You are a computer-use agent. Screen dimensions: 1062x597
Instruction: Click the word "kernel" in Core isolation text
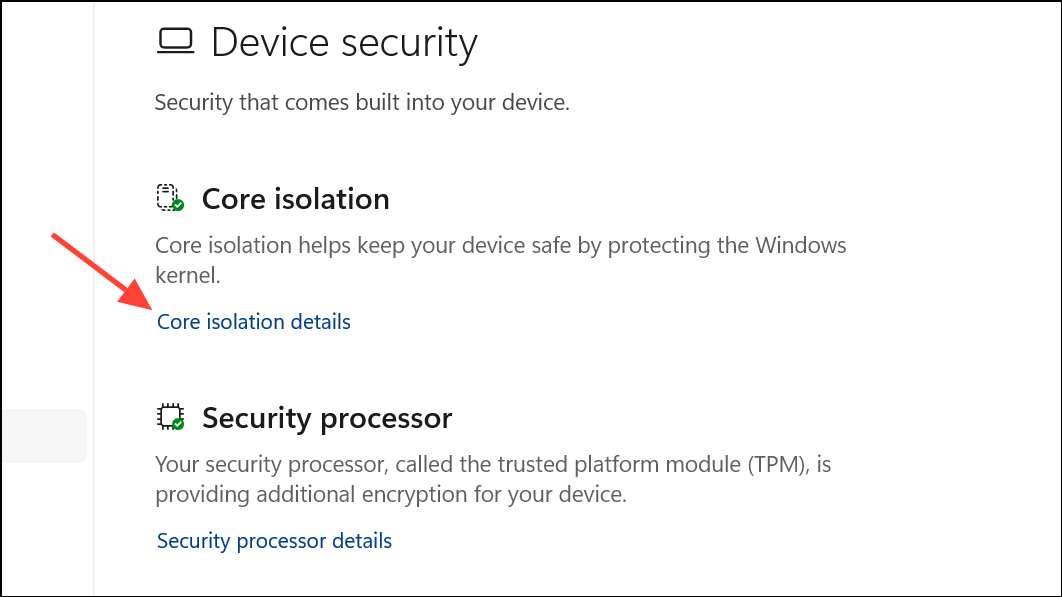188,273
